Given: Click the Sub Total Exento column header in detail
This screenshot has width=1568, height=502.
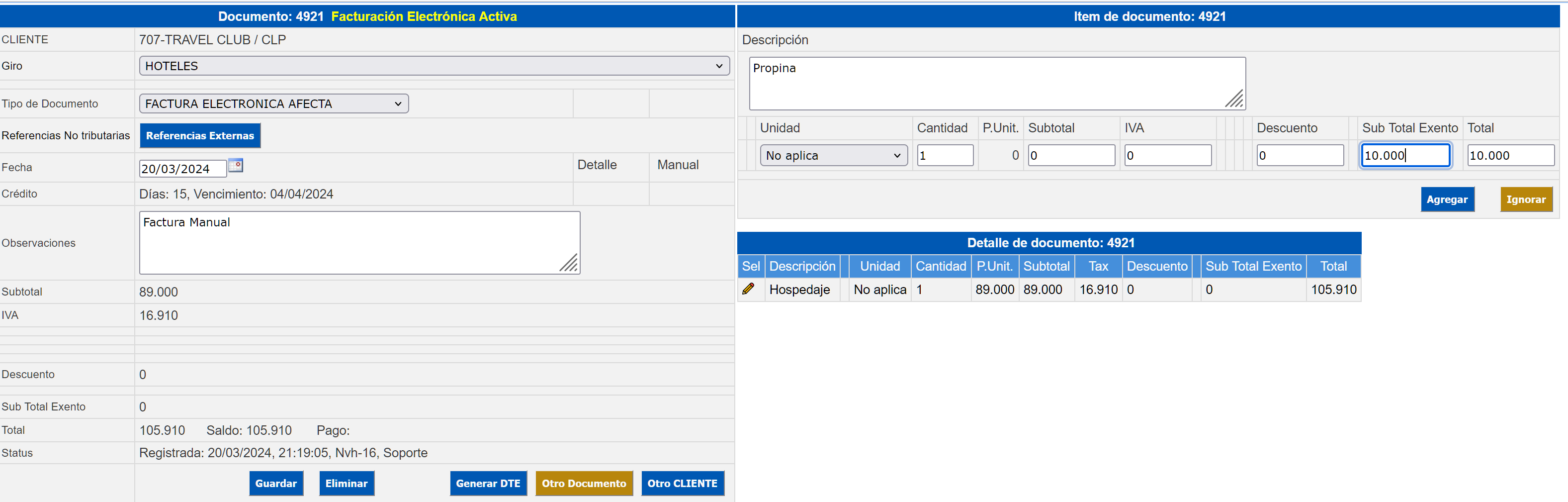Looking at the screenshot, I should tap(1253, 266).
